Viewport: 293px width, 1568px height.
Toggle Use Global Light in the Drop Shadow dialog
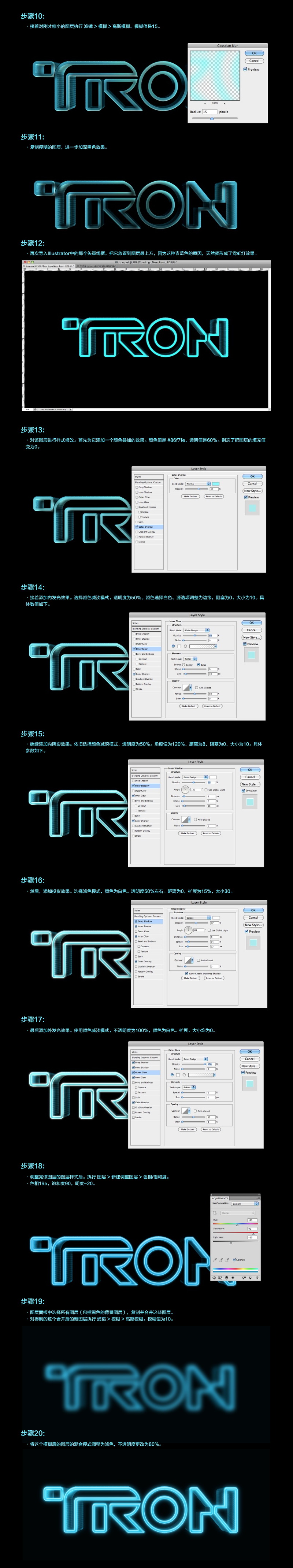pos(209,931)
